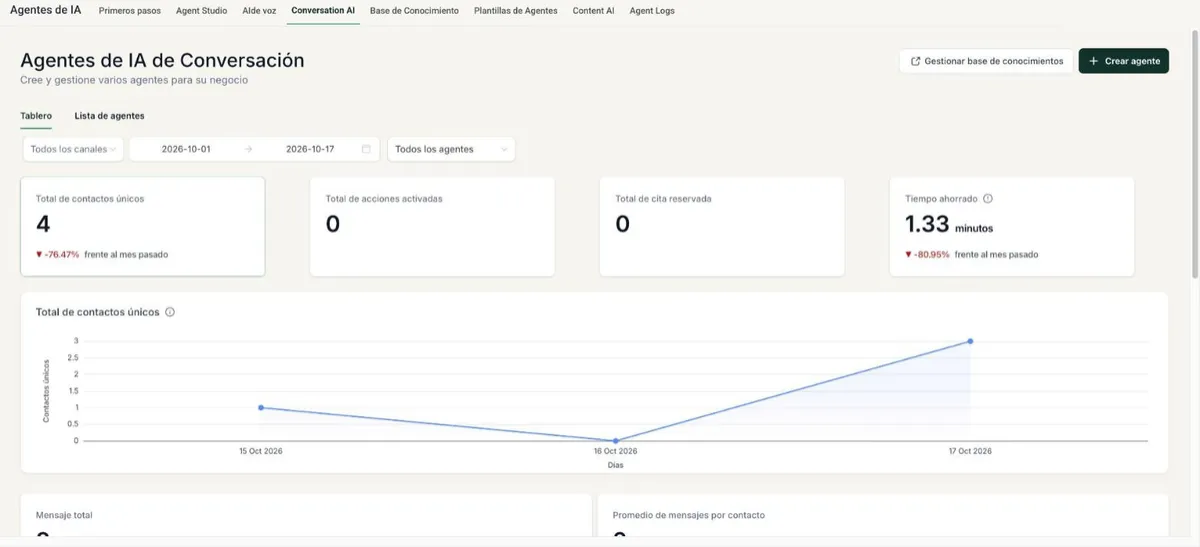Click the 15 Oct 2026 axis label
This screenshot has width=1200, height=547.
[261, 451]
